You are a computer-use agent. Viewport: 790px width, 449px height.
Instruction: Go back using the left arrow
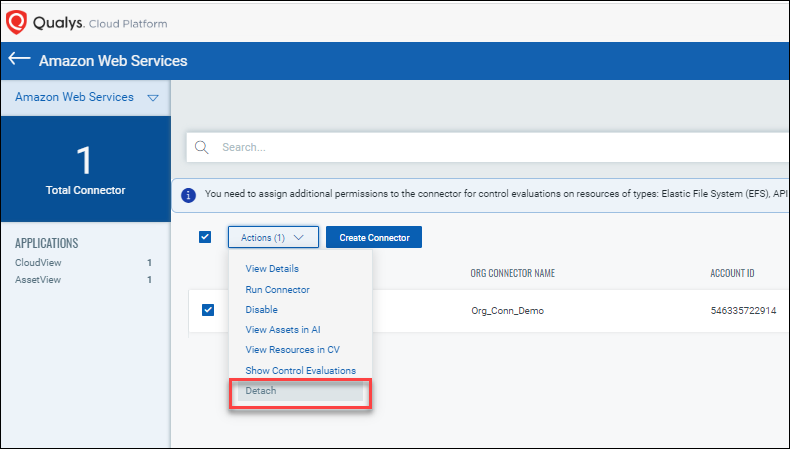(x=19, y=59)
